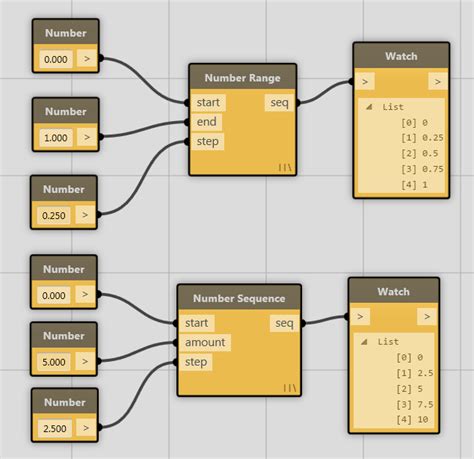The image size is (474, 459).
Task: Click output port of Number node 5.000
Action: (85, 361)
